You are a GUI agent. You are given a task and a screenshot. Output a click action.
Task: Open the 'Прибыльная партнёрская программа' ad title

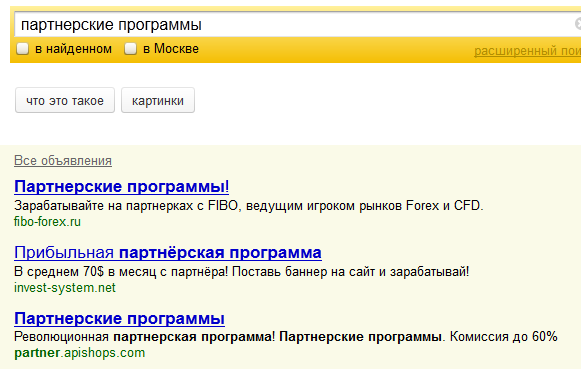pyautogui.click(x=168, y=253)
